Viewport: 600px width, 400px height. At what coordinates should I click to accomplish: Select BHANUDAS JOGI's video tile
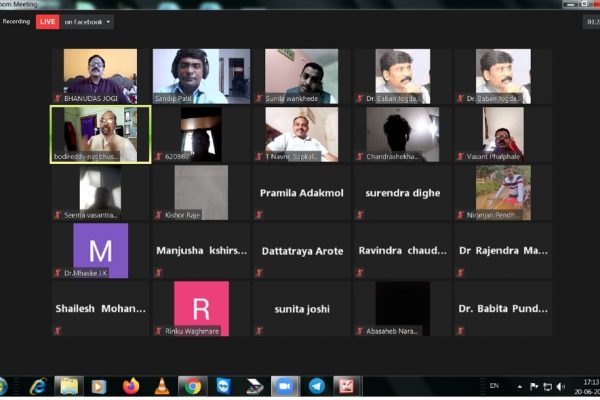(x=100, y=76)
